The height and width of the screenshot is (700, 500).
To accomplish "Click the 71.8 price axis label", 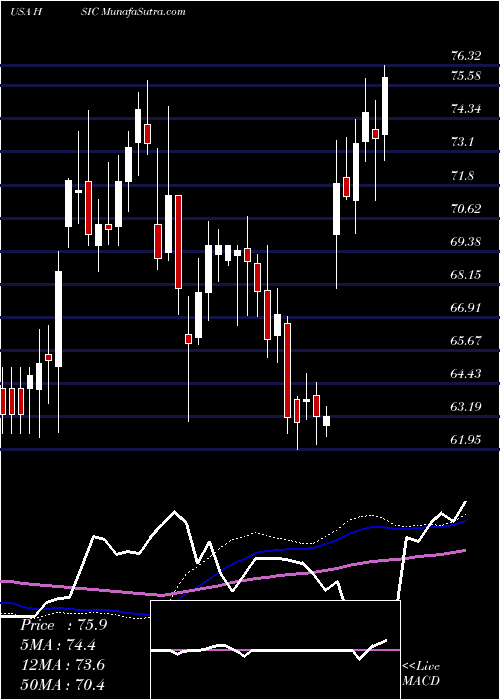I will coord(462,175).
